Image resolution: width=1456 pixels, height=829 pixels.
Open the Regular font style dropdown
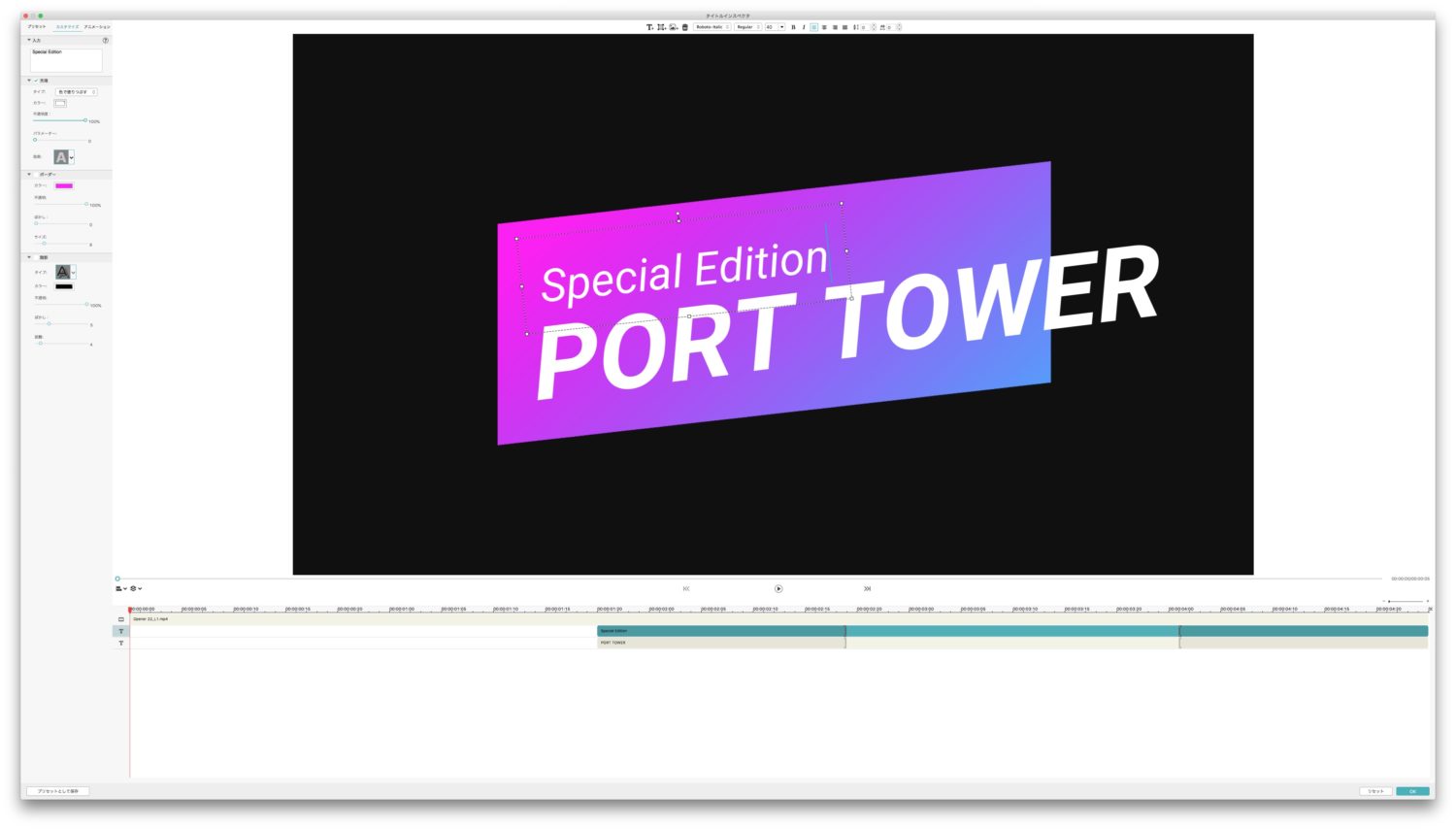click(x=747, y=27)
